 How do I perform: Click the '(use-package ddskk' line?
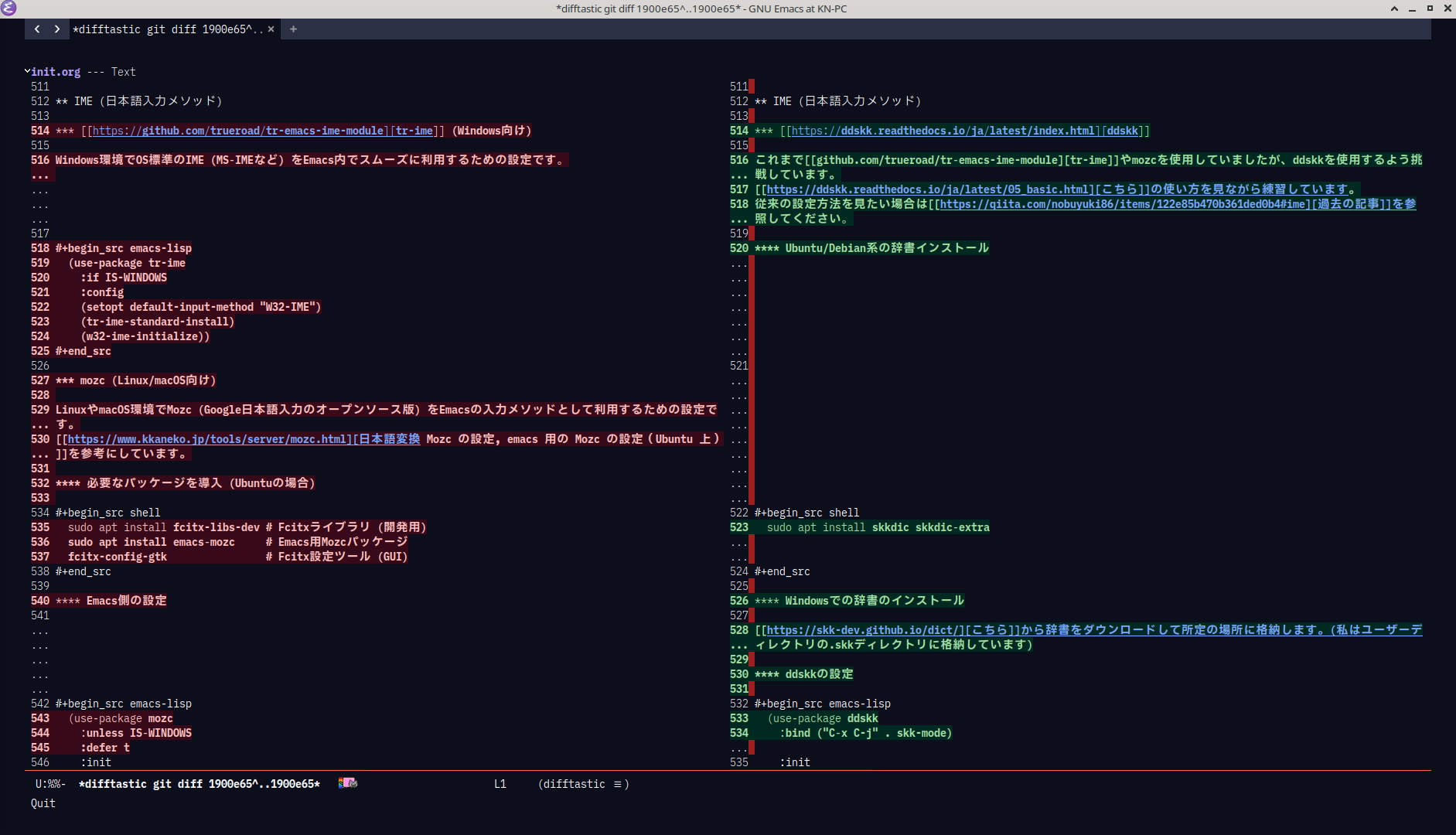[x=823, y=718]
